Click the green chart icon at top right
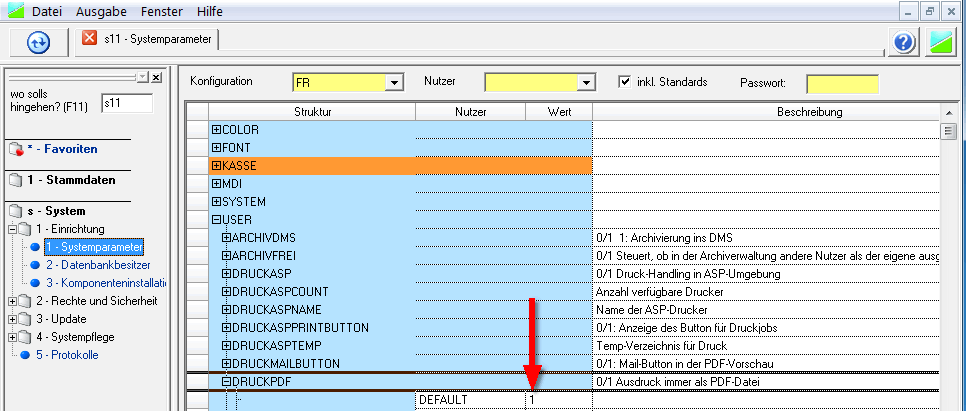The image size is (966, 411). [x=941, y=42]
